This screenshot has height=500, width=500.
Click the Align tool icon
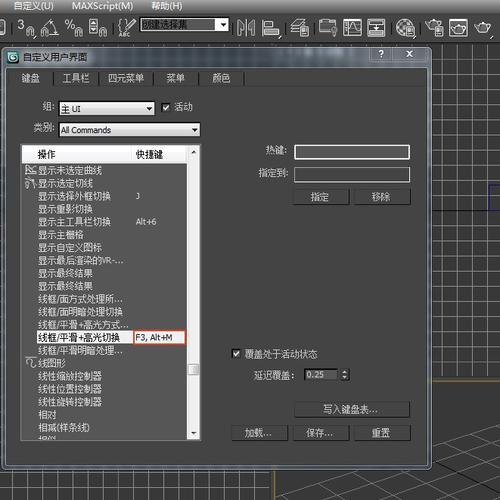271,27
